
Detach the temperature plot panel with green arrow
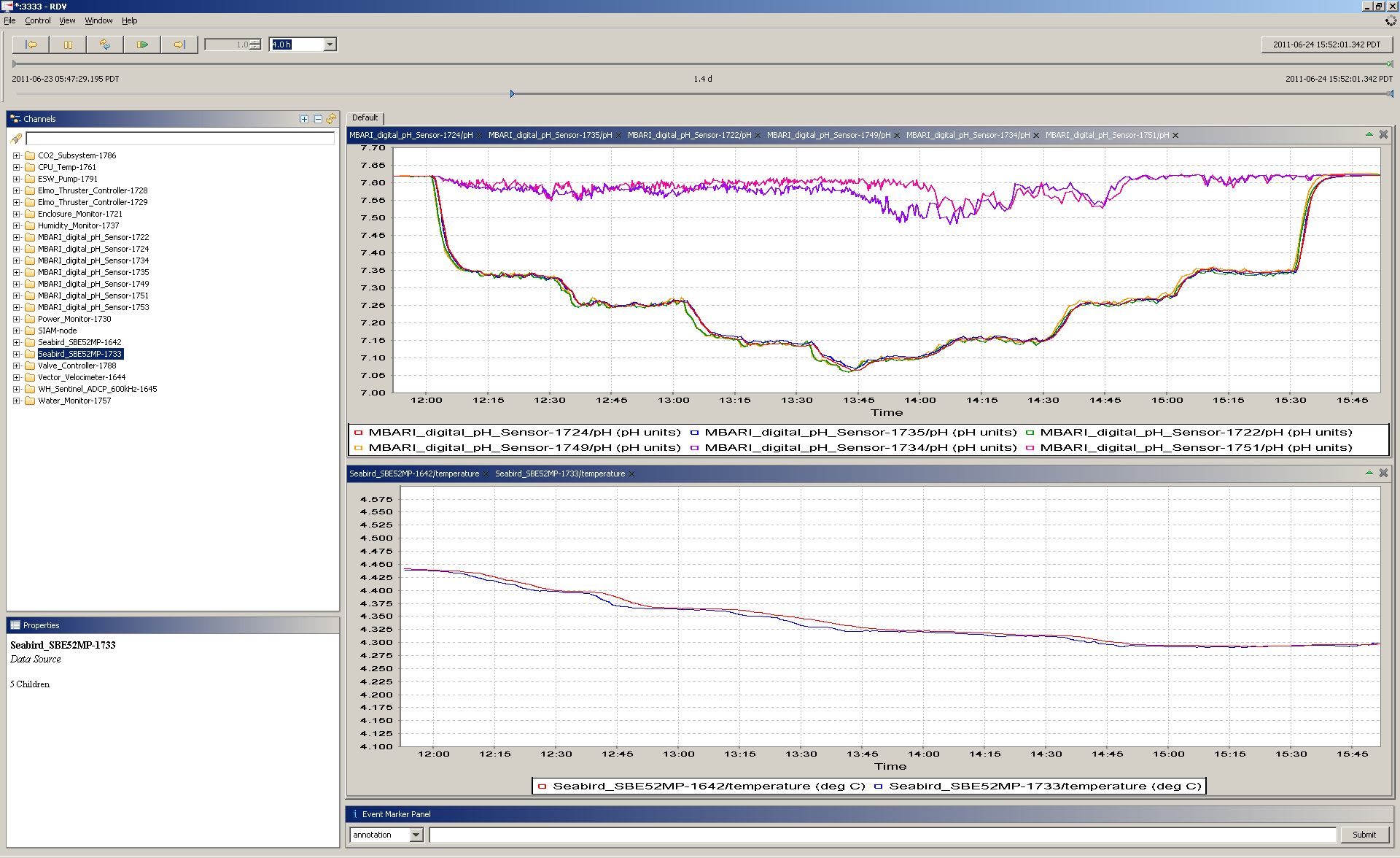[x=1369, y=473]
